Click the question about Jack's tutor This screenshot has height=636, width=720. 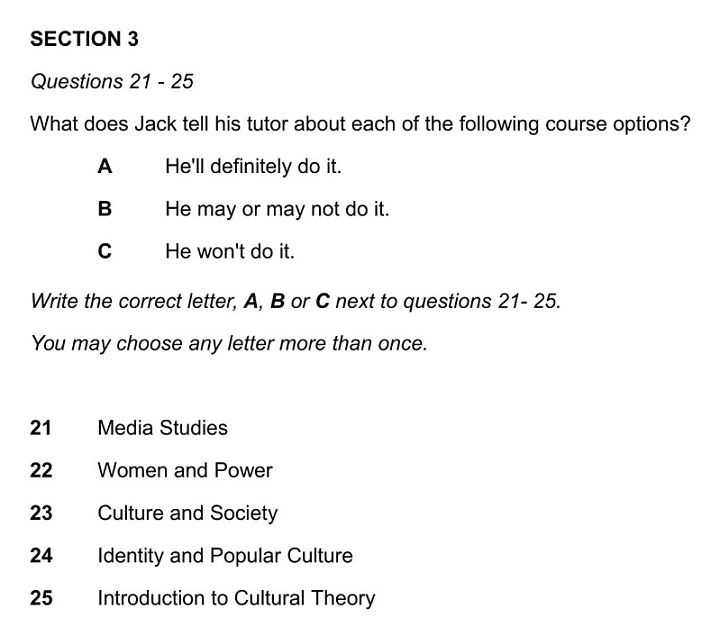[x=360, y=125]
